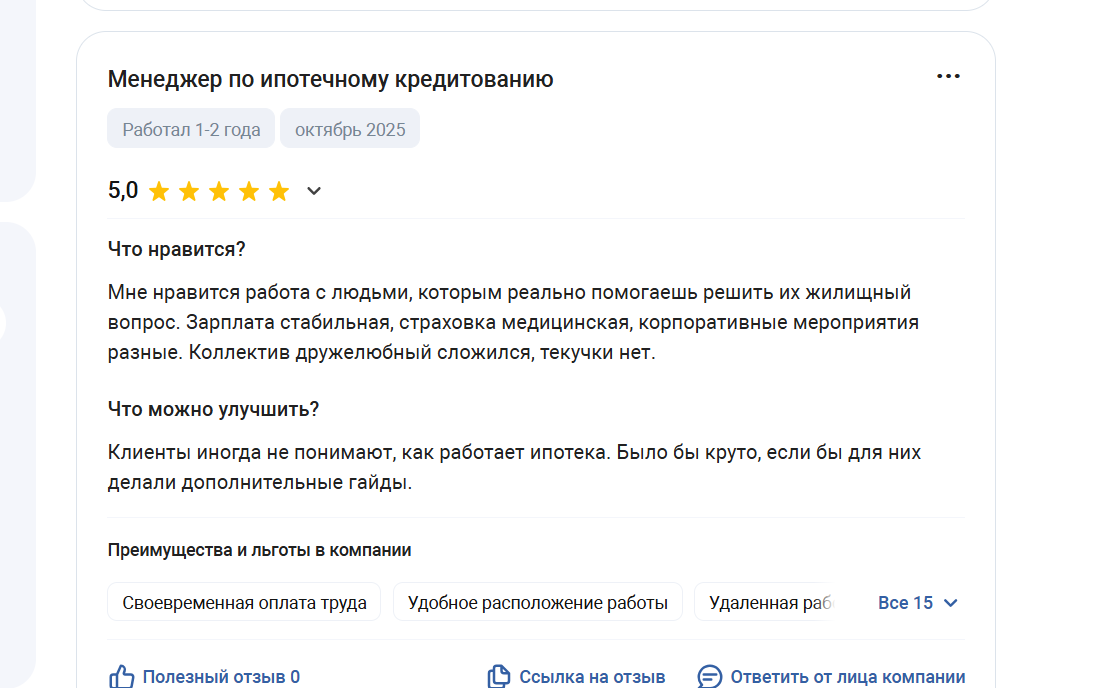Viewport: 1096px width, 688px height.
Task: Select the partially visible Удаленная работа chip
Action: (x=766, y=603)
